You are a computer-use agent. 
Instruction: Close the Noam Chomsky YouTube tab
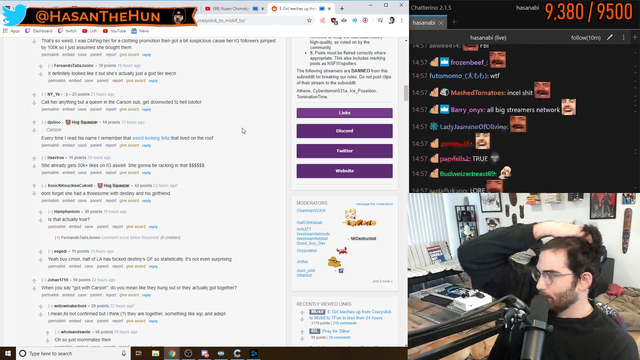(x=262, y=9)
